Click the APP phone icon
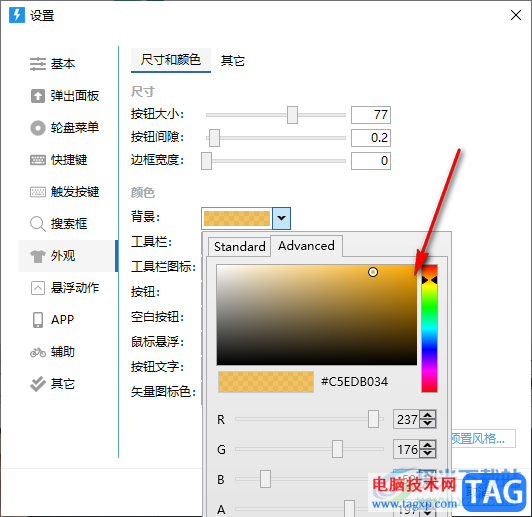Screen dimensions: 532x517 click(38, 320)
